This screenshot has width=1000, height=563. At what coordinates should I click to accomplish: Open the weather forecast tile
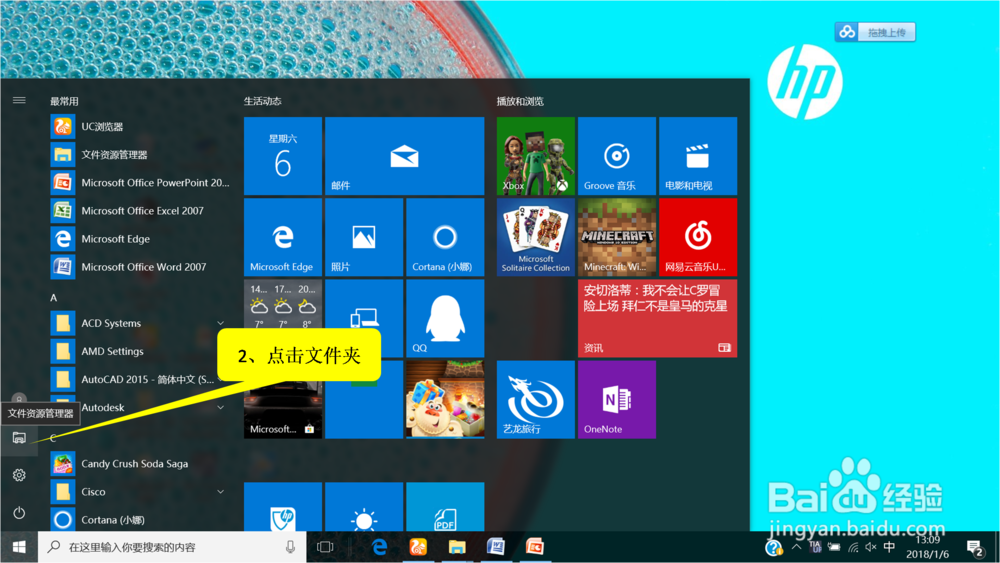click(x=283, y=305)
